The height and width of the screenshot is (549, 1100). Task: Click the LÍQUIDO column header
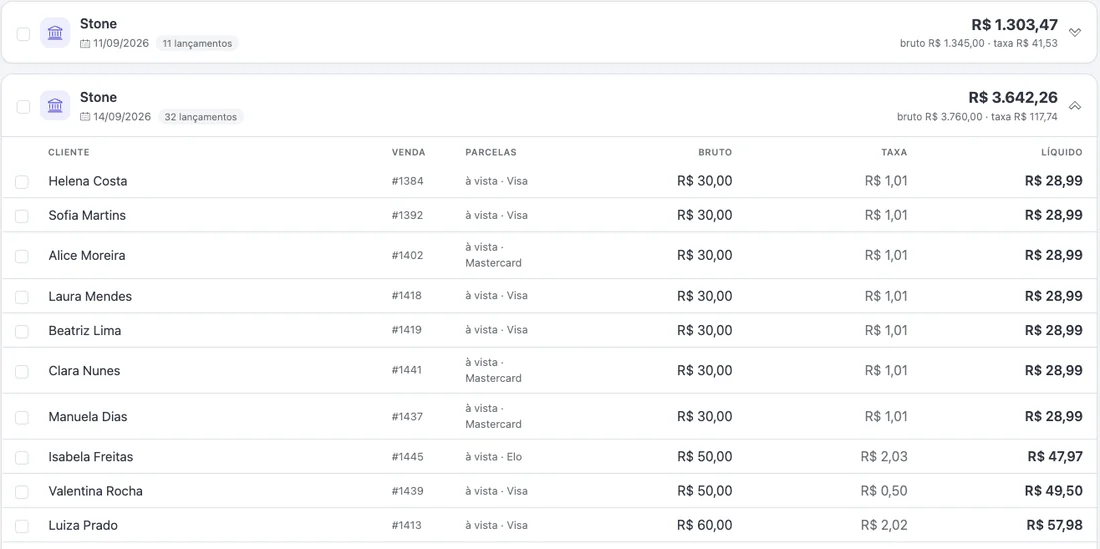(x=1061, y=152)
